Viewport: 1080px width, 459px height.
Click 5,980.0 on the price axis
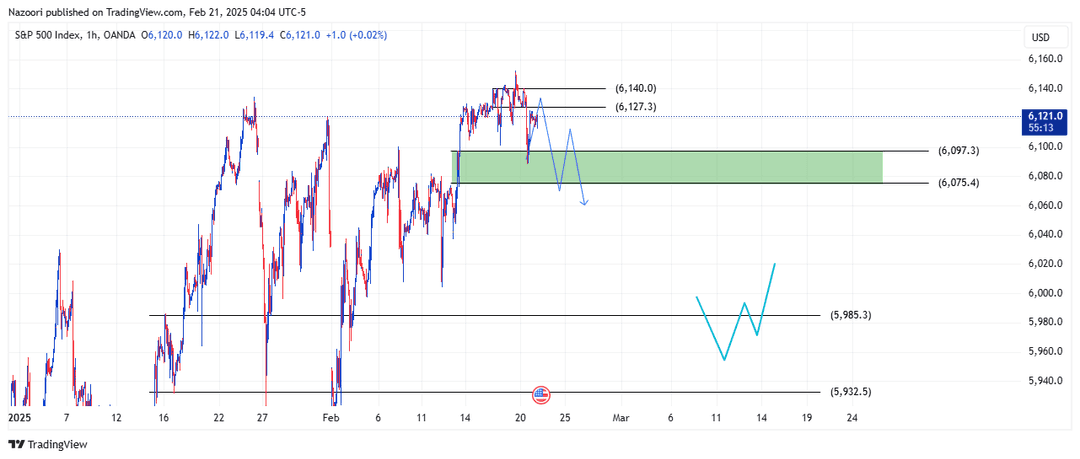1045,323
